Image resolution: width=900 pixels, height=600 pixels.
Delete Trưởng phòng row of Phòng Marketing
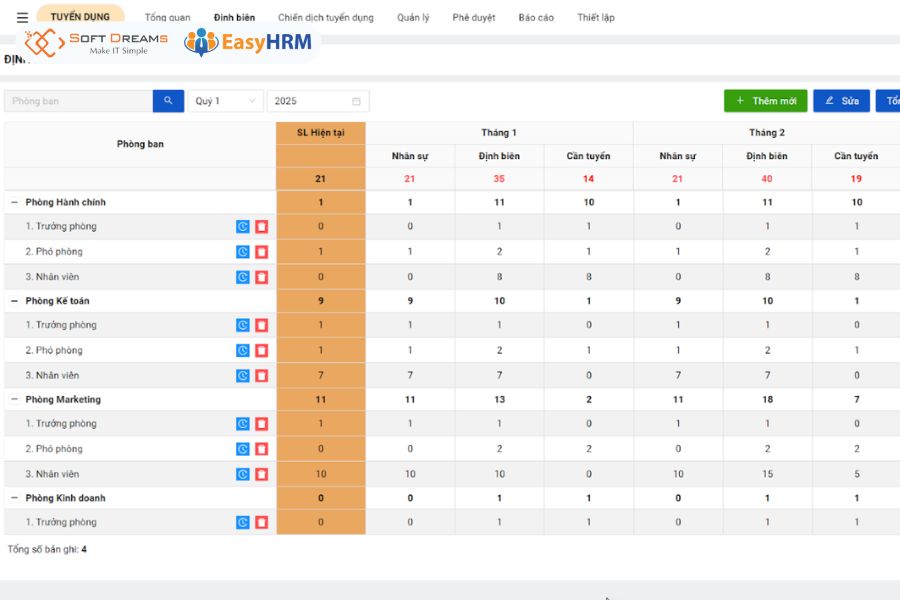pyautogui.click(x=262, y=424)
